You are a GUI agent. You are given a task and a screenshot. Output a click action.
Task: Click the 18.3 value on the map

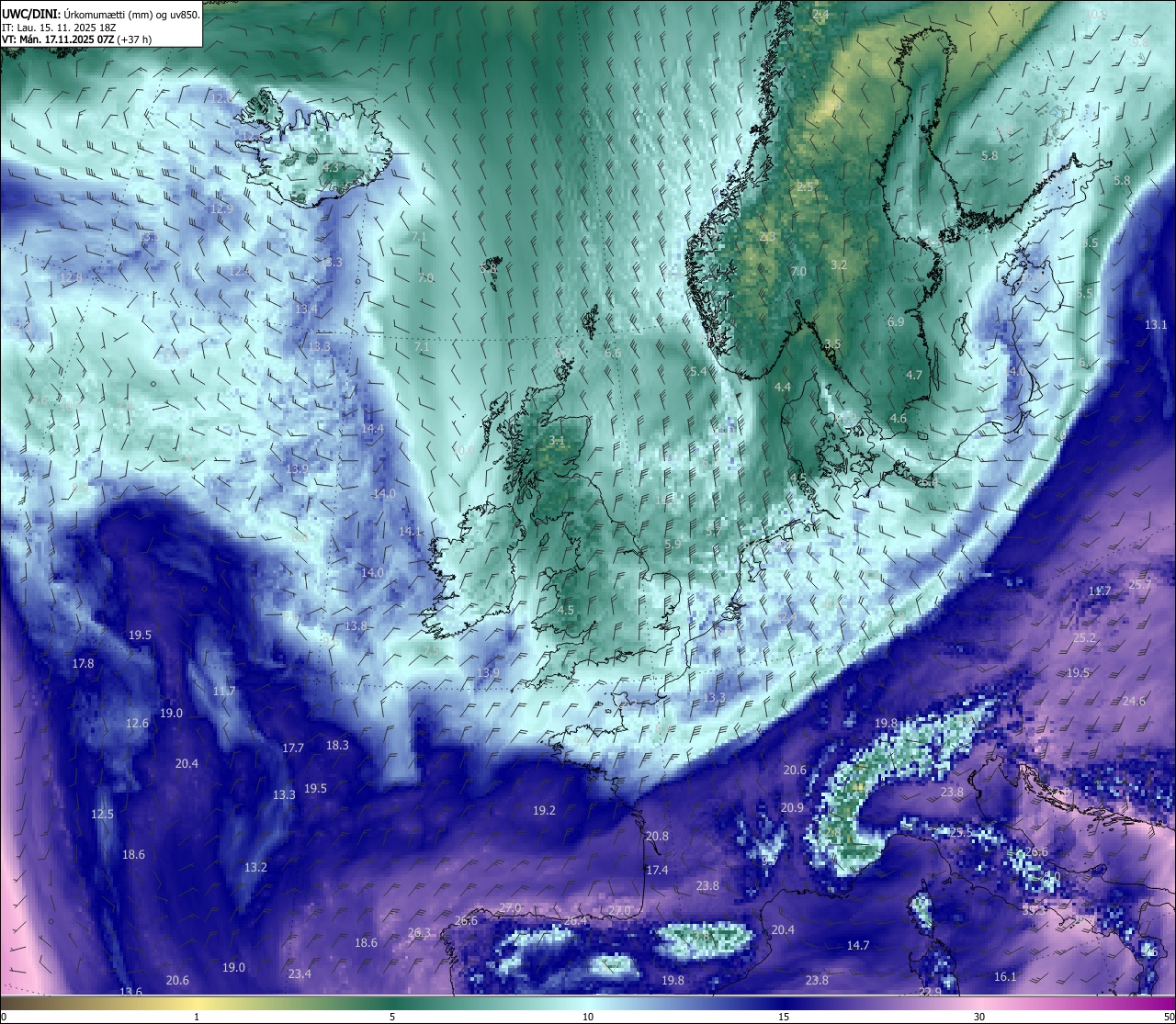(x=337, y=745)
